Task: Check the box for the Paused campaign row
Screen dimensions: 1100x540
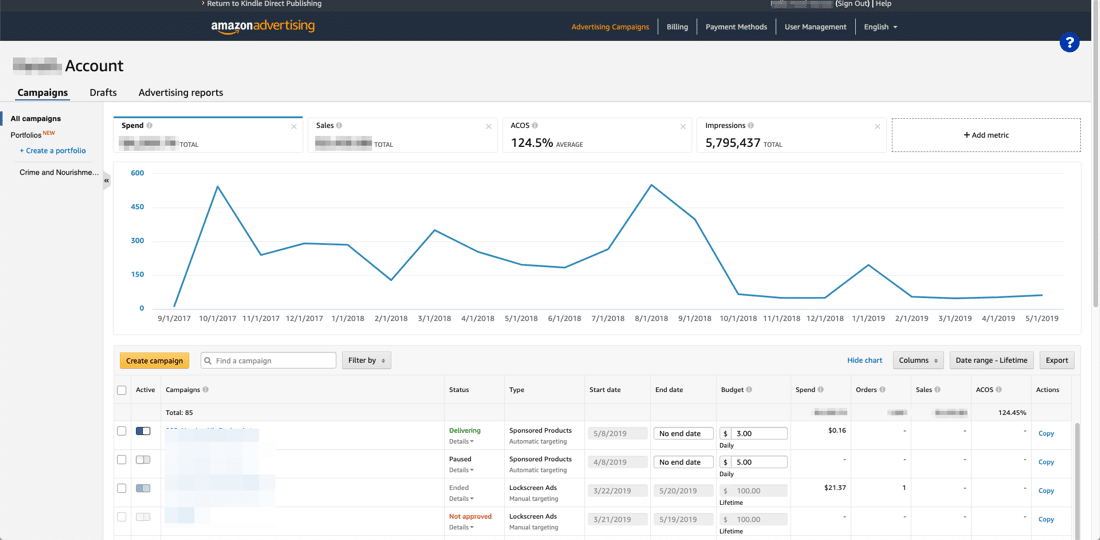Action: coord(121,459)
